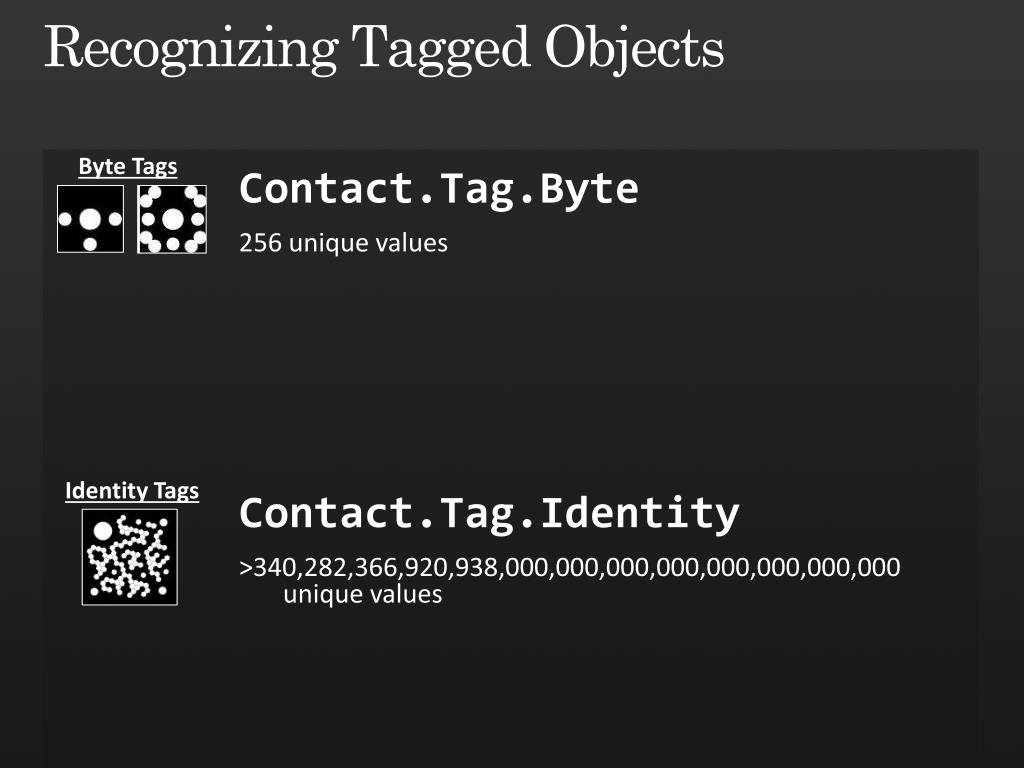Click 'unique values' under the Identity number
Image resolution: width=1024 pixels, height=768 pixels.
pyautogui.click(x=362, y=594)
